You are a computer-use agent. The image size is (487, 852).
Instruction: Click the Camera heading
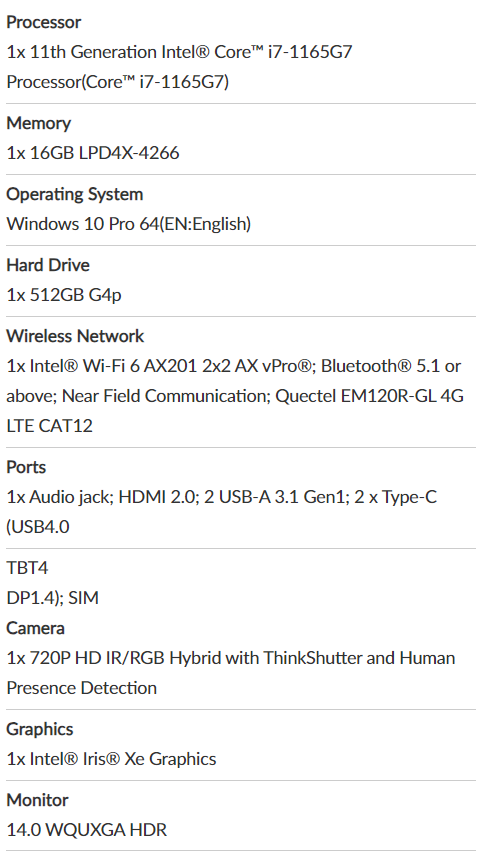coord(35,628)
